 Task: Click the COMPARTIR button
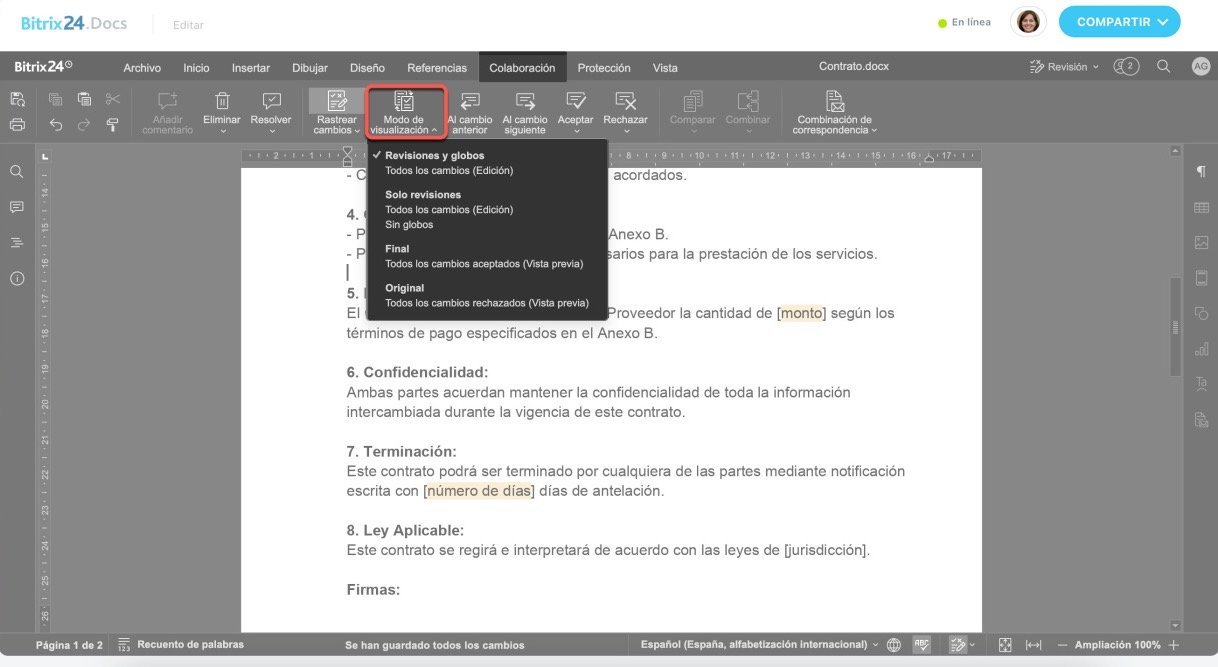(x=1119, y=22)
